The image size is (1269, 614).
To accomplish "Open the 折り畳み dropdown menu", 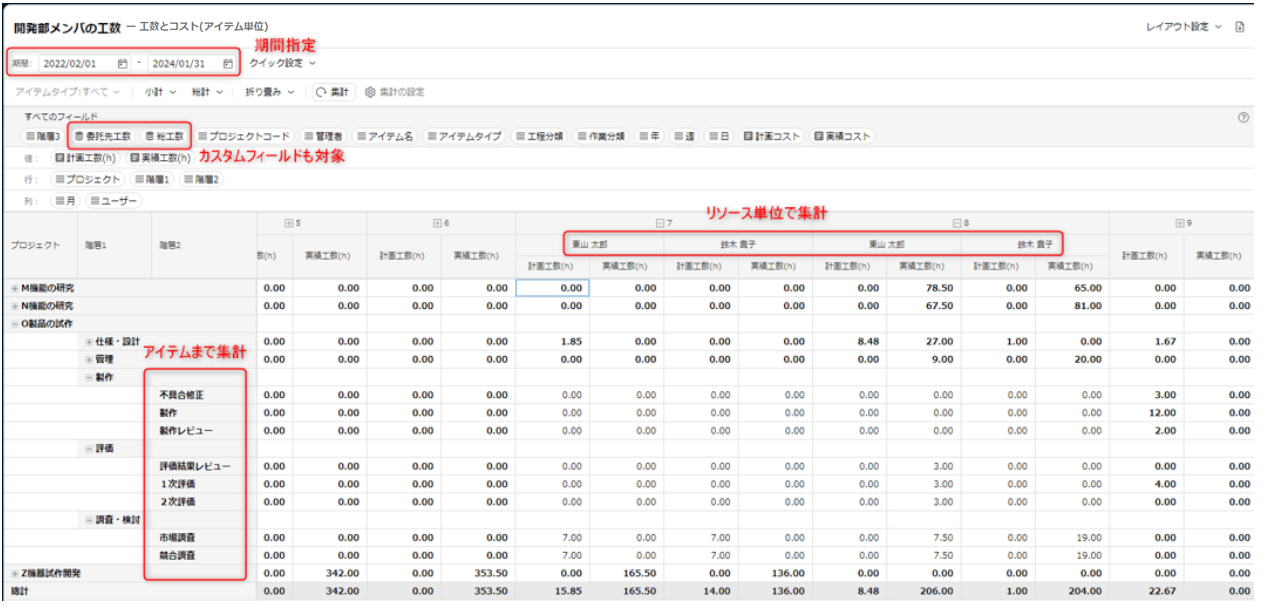I will pyautogui.click(x=270, y=92).
